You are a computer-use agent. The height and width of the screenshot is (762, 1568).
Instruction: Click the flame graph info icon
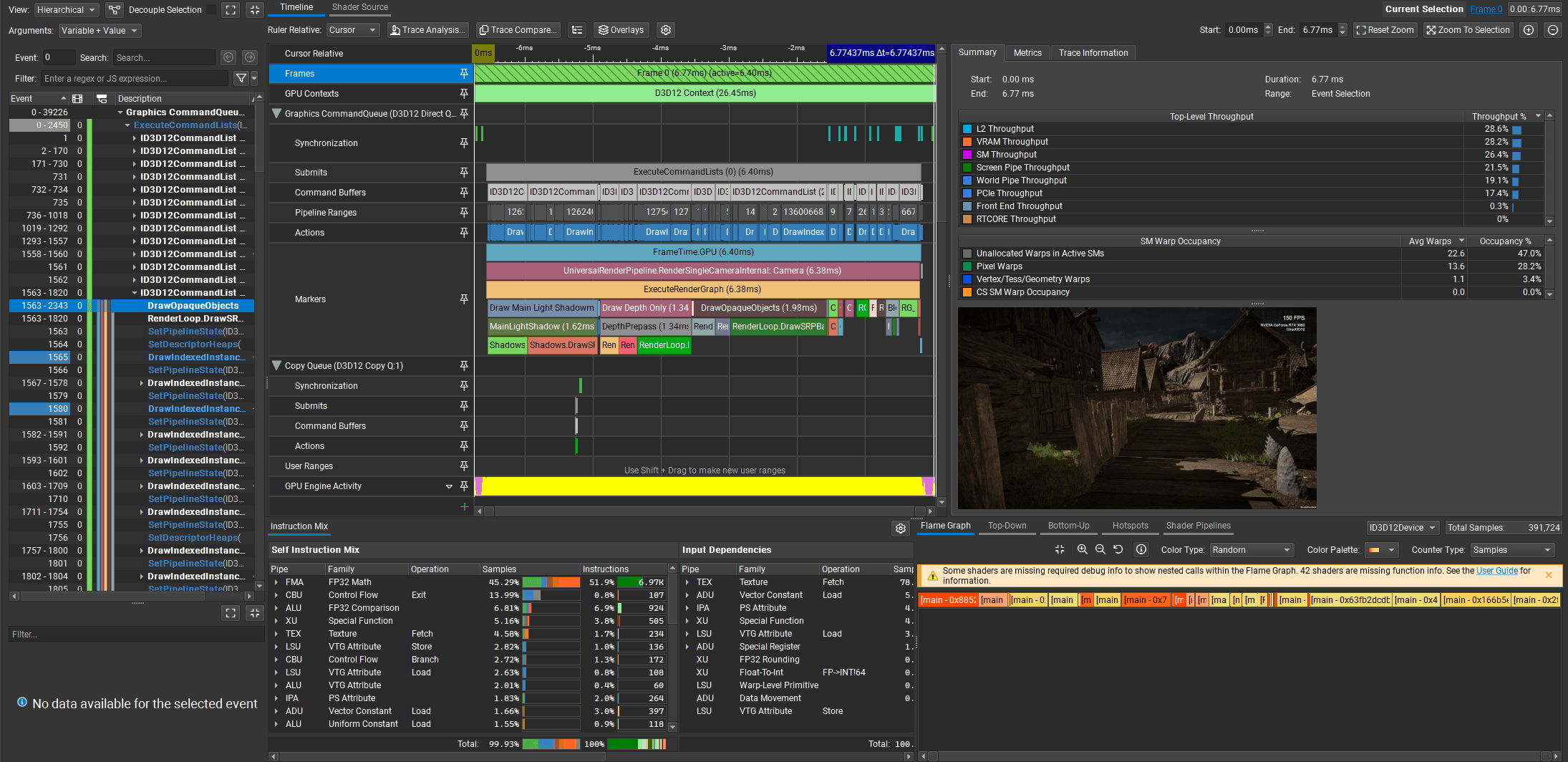(1141, 550)
